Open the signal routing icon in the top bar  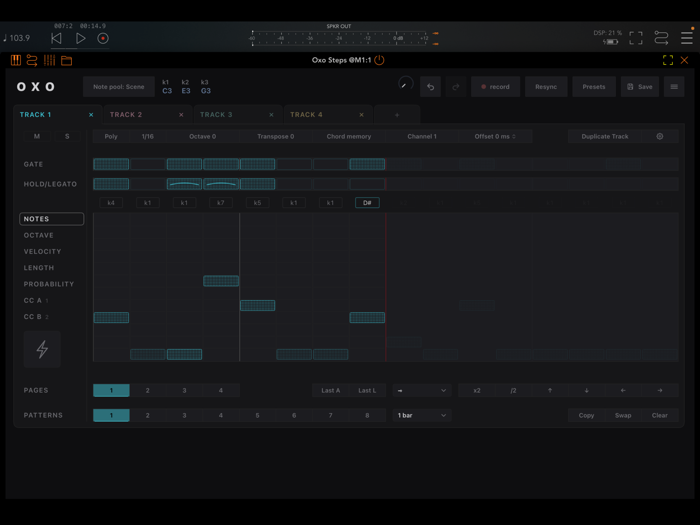[x=661, y=38]
